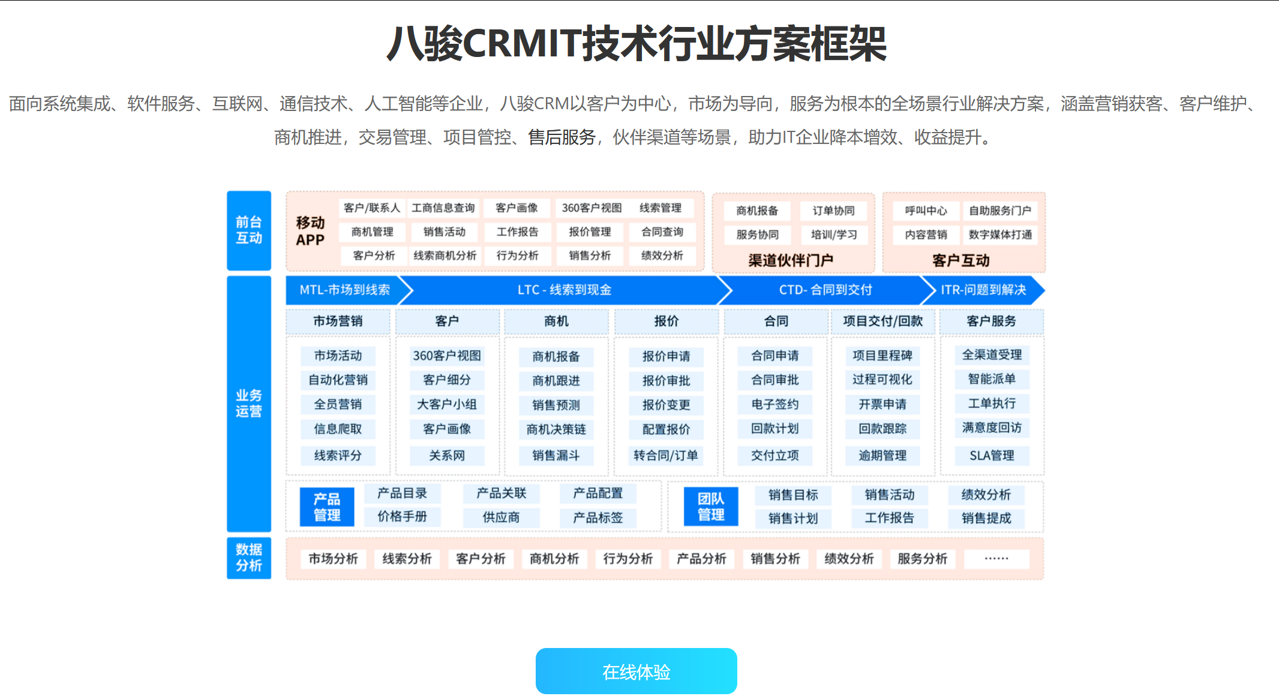Click the 电子签约 item under 合同

pyautogui.click(x=775, y=404)
